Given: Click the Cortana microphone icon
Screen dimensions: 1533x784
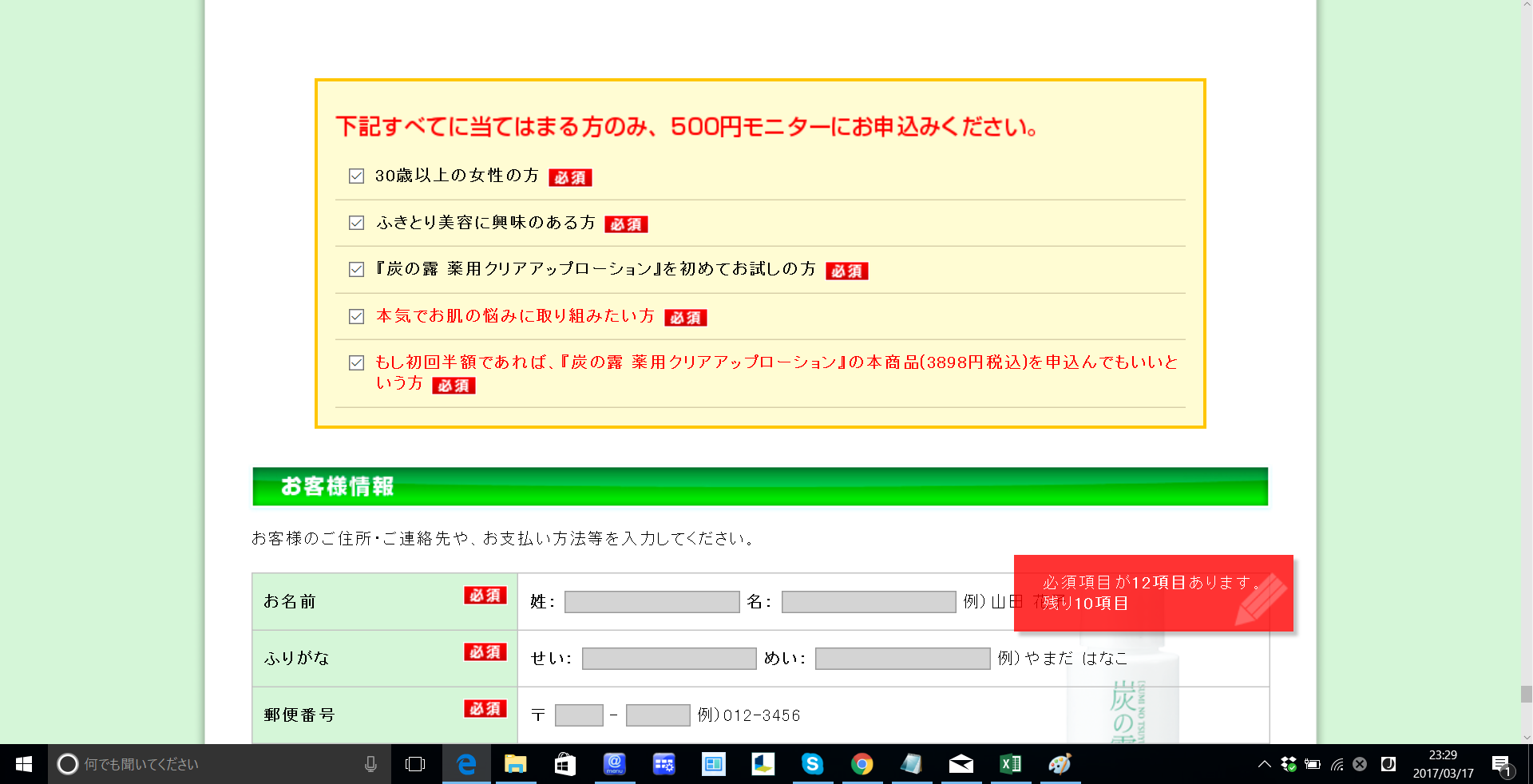Looking at the screenshot, I should pyautogui.click(x=370, y=764).
